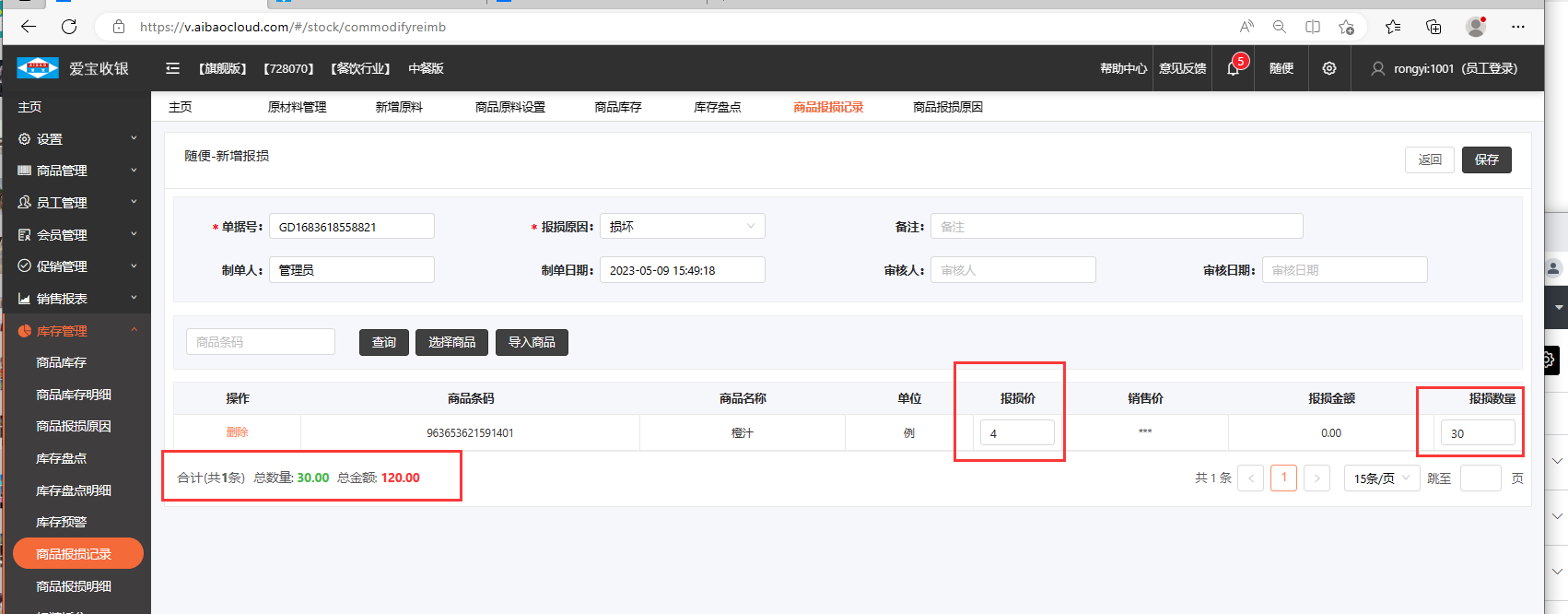
Task: Click the 报损数量 input showing 30
Action: pyautogui.click(x=1477, y=433)
